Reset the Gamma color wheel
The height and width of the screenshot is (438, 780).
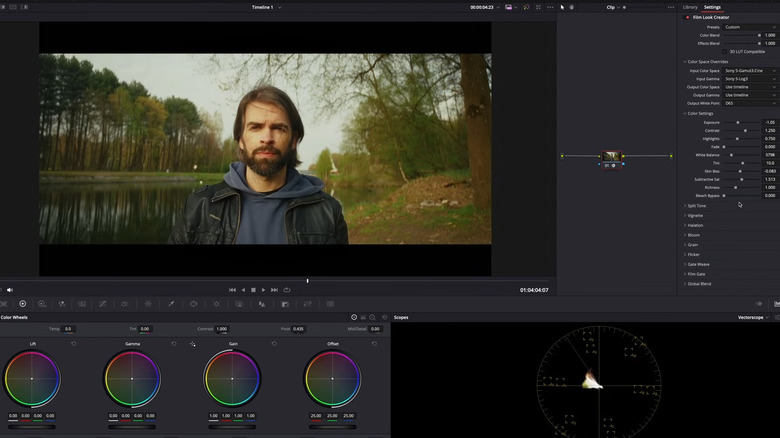[x=173, y=343]
